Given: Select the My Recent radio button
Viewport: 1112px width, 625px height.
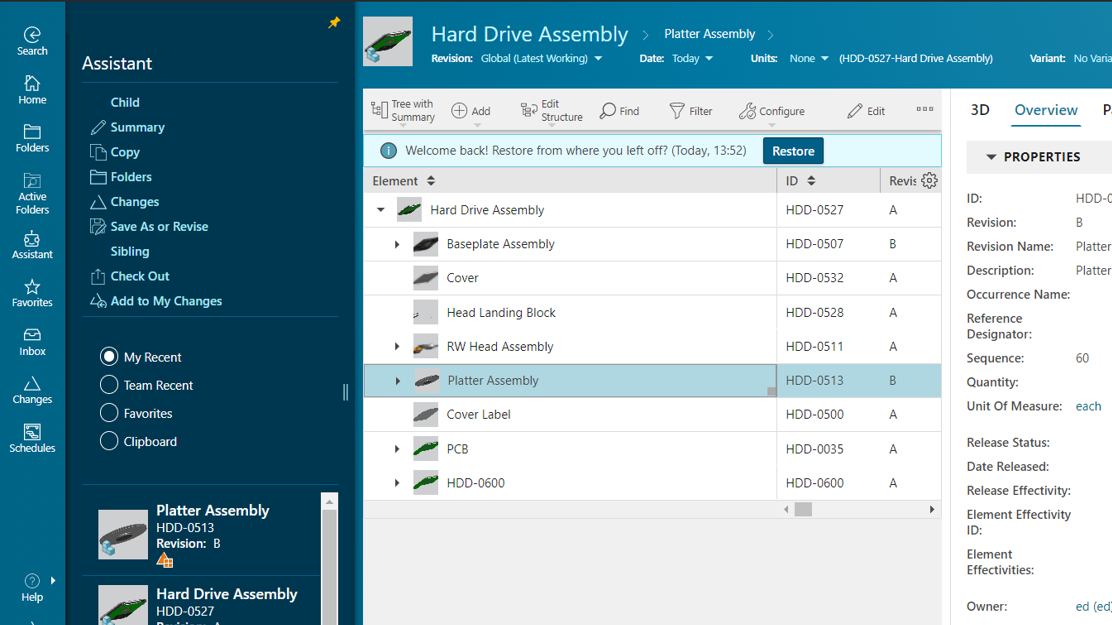Looking at the screenshot, I should [x=110, y=356].
